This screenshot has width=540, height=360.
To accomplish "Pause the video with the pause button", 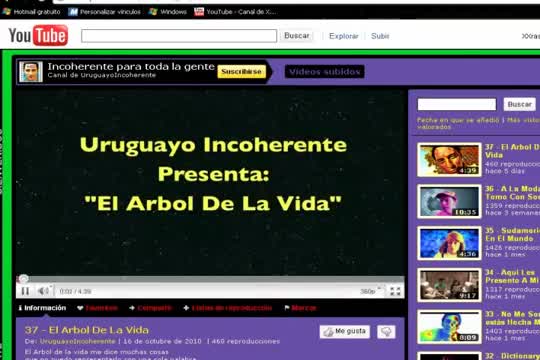I will [x=25, y=291].
